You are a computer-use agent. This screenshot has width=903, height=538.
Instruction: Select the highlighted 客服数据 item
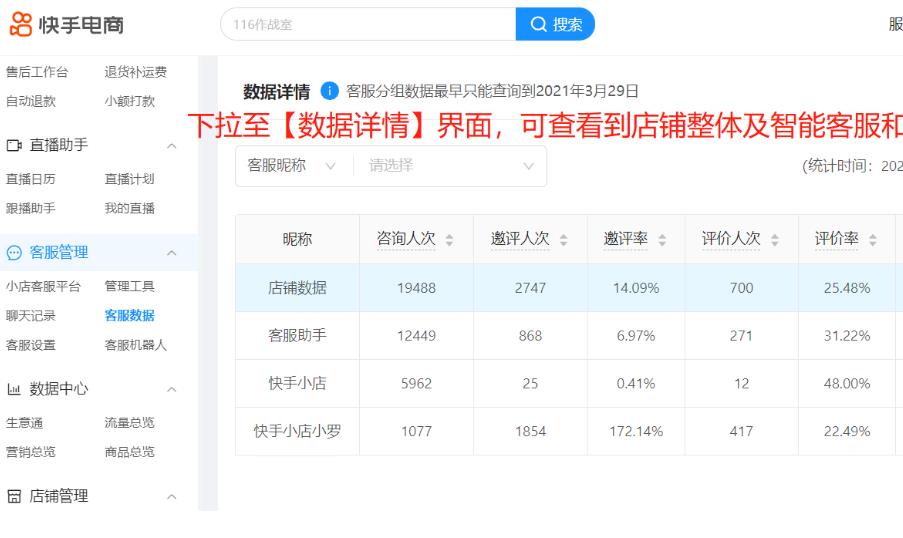point(130,316)
